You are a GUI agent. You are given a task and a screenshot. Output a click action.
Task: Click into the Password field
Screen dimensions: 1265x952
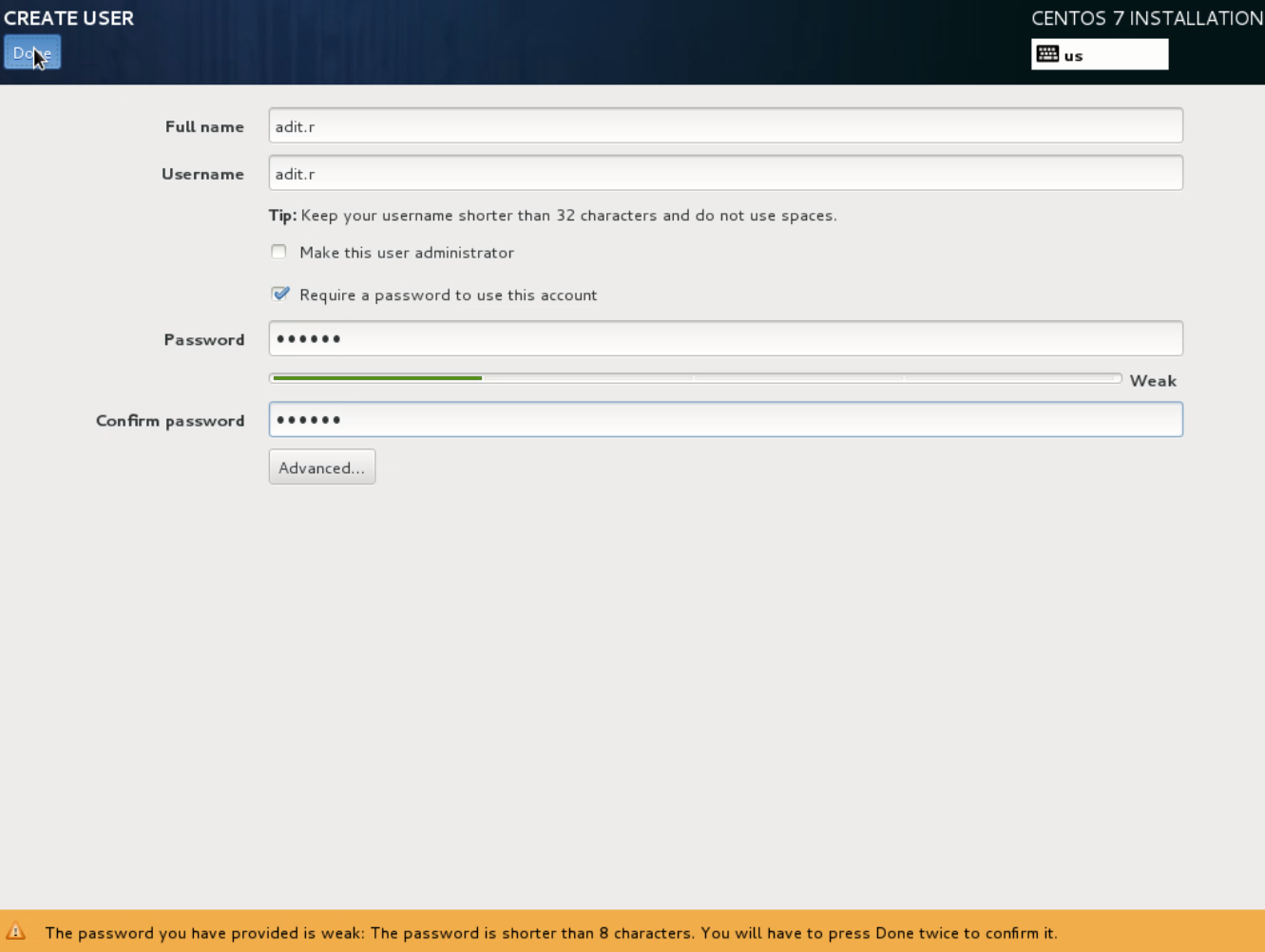point(725,338)
